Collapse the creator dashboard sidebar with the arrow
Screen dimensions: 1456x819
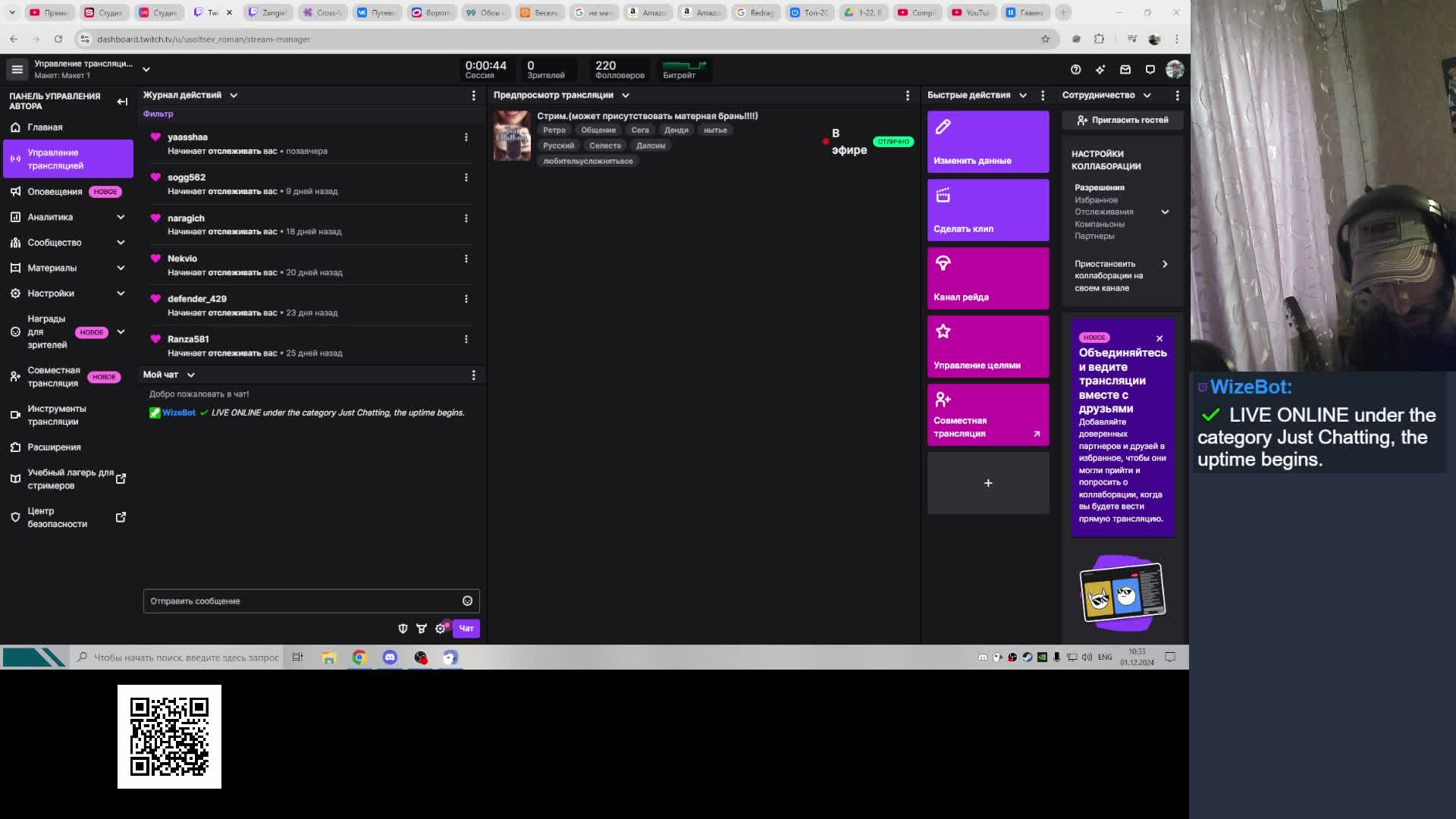click(122, 102)
